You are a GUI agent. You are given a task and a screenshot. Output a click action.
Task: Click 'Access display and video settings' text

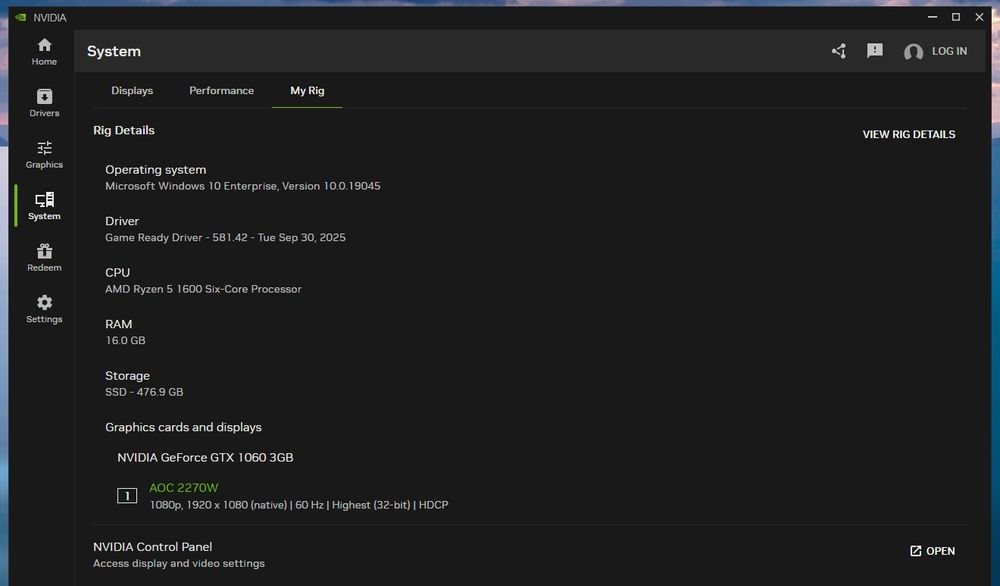pyautogui.click(x=179, y=564)
